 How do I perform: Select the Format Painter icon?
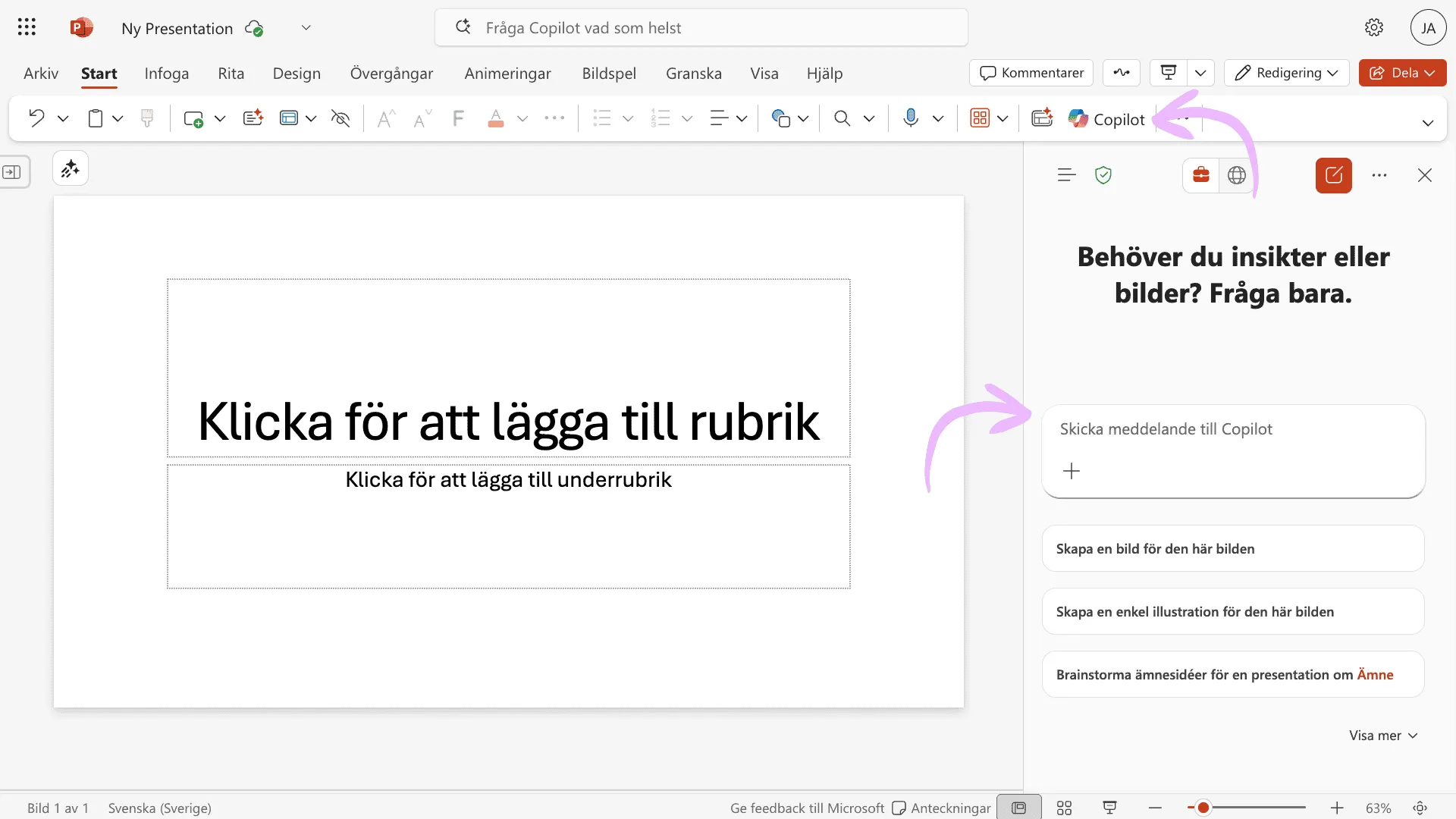147,118
